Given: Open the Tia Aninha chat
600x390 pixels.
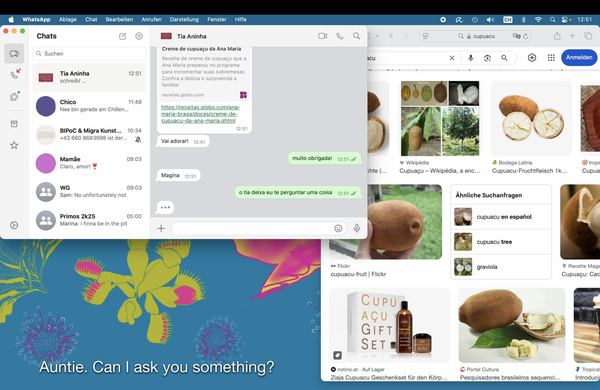Looking at the screenshot, I should [x=89, y=77].
